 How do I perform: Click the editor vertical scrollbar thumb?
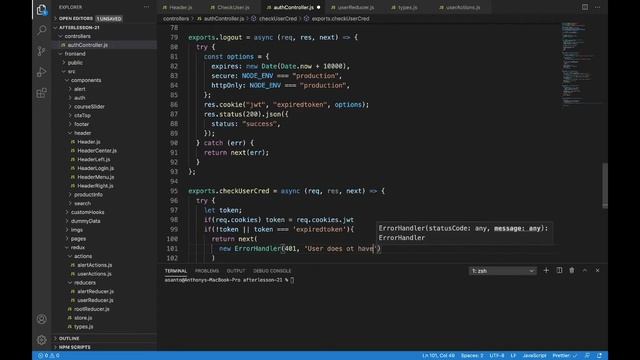click(x=605, y=186)
